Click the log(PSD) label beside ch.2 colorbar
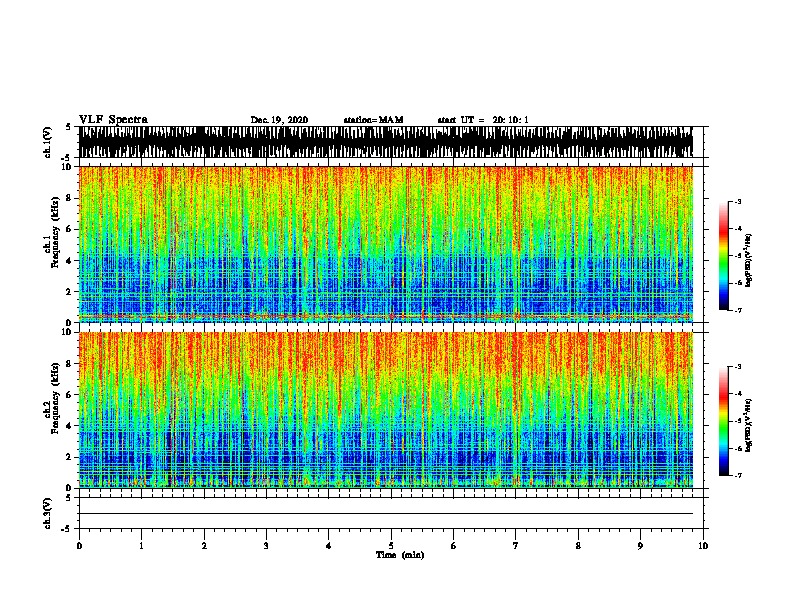Screen dimensions: 792x612 coord(748,426)
